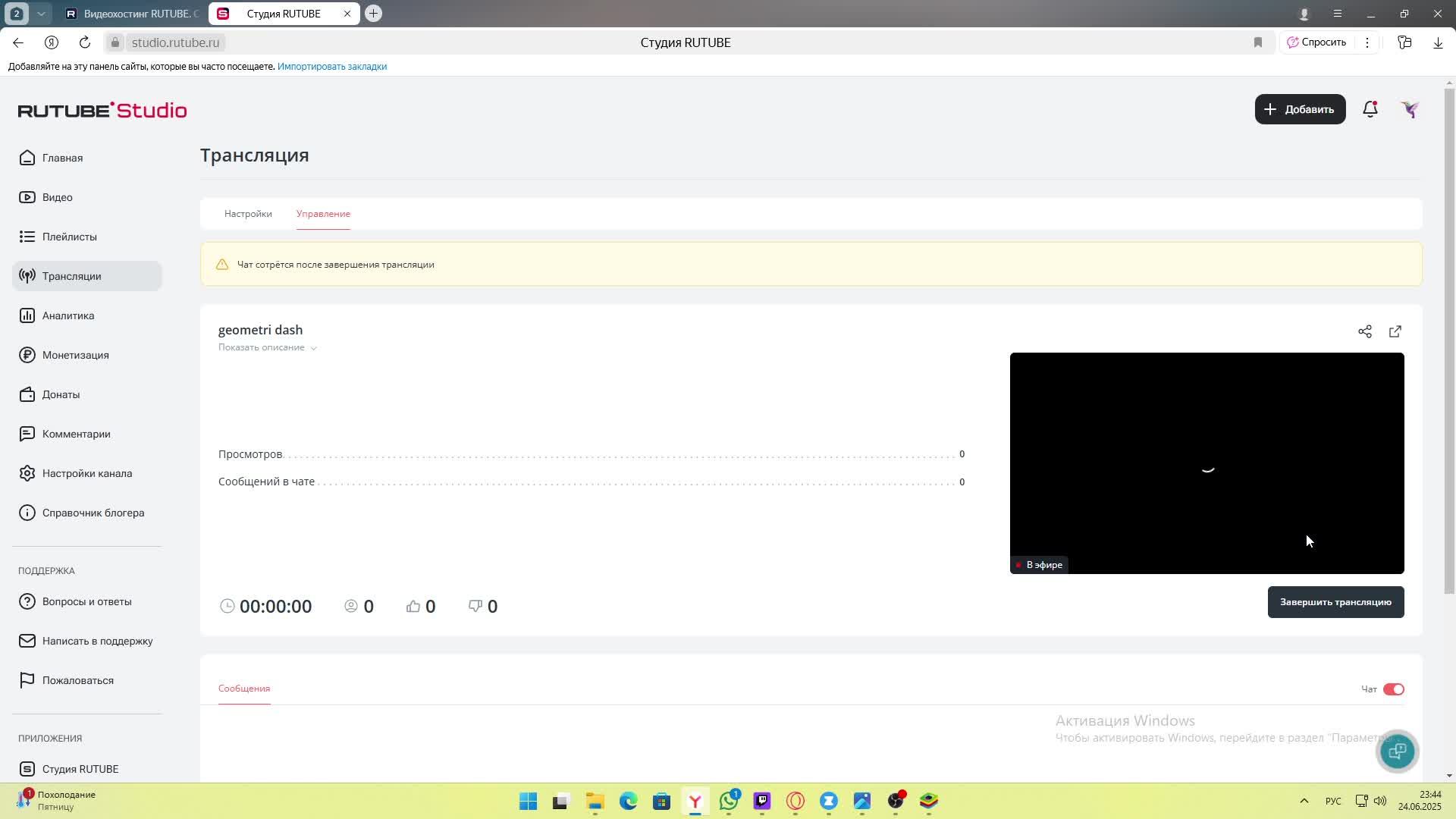Screen dimensions: 1456x819
Task: Click the bookmark icon in address bar
Action: click(1258, 42)
